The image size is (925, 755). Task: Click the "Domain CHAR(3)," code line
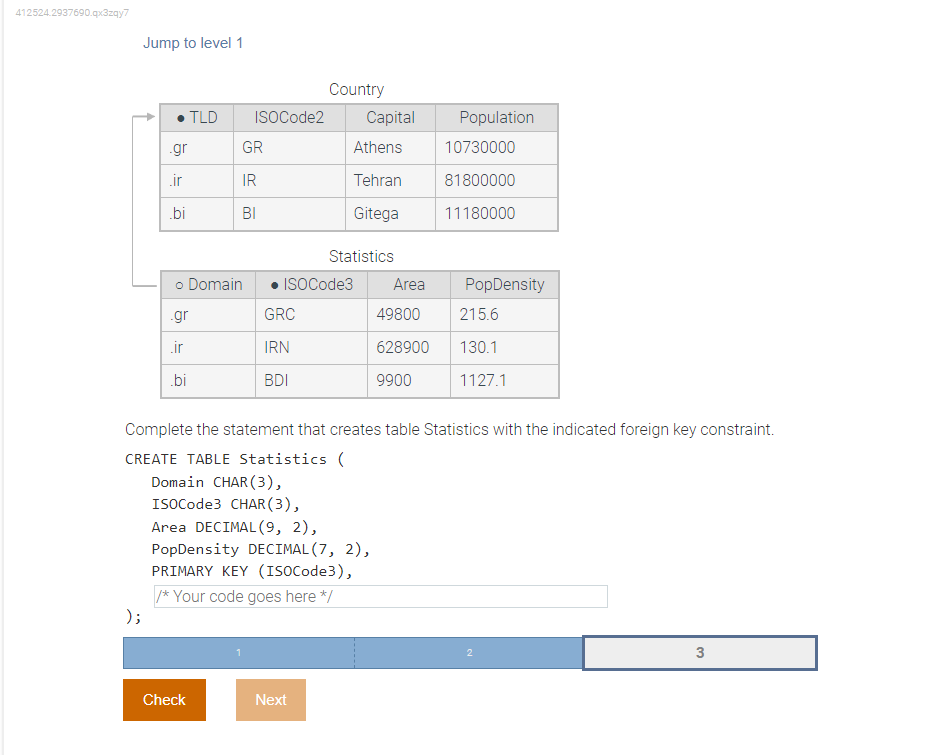click(217, 482)
